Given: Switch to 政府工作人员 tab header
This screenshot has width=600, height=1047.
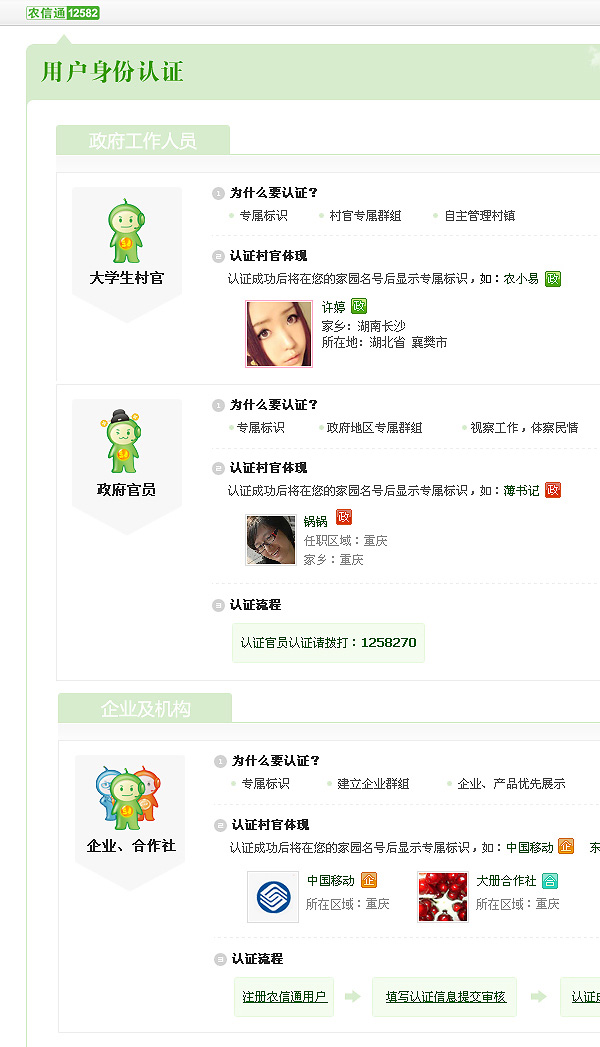Looking at the screenshot, I should [x=143, y=140].
